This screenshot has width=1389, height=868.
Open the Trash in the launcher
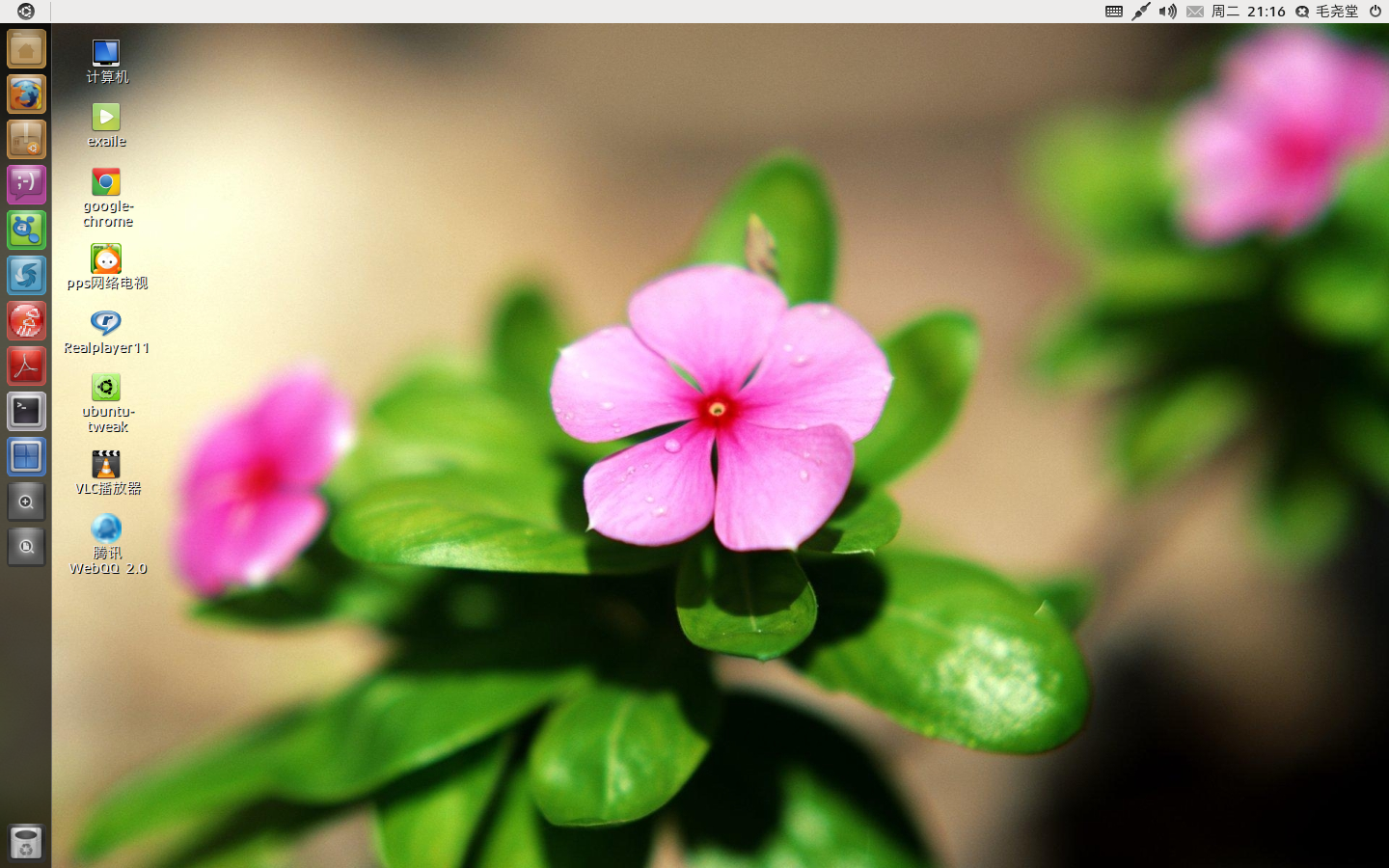pyautogui.click(x=26, y=843)
